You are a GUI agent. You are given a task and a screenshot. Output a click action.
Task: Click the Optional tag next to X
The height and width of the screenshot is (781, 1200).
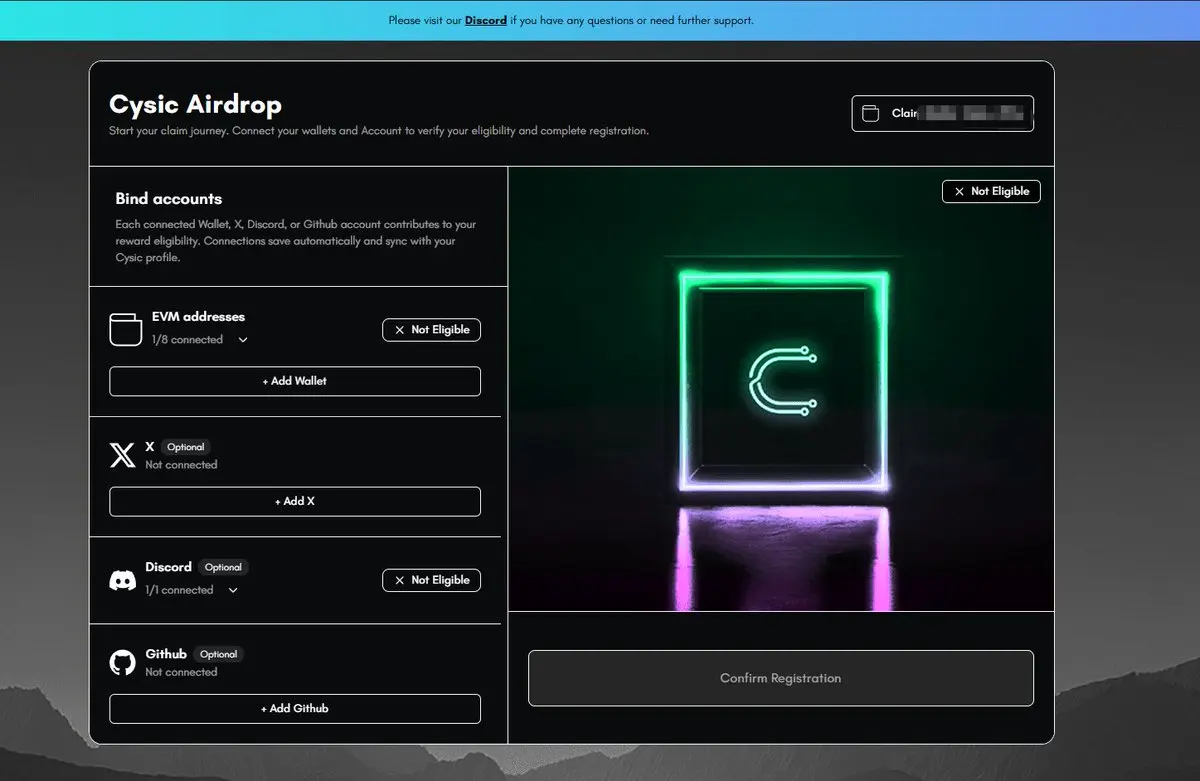tap(186, 447)
